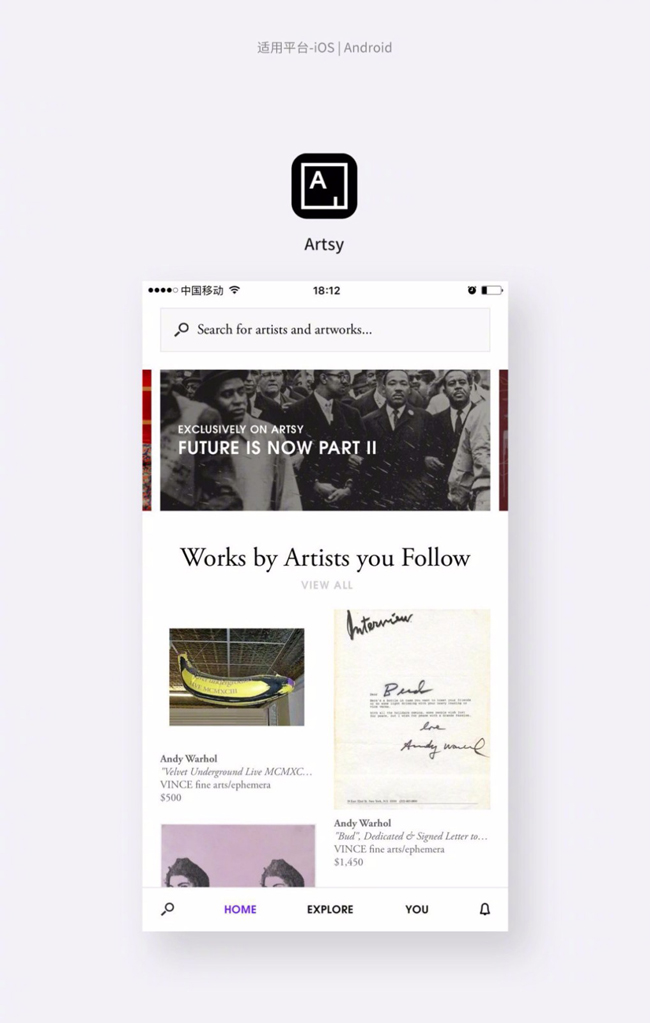Select the 'Bud', Dedicated & Signed Letter title

coord(410,836)
